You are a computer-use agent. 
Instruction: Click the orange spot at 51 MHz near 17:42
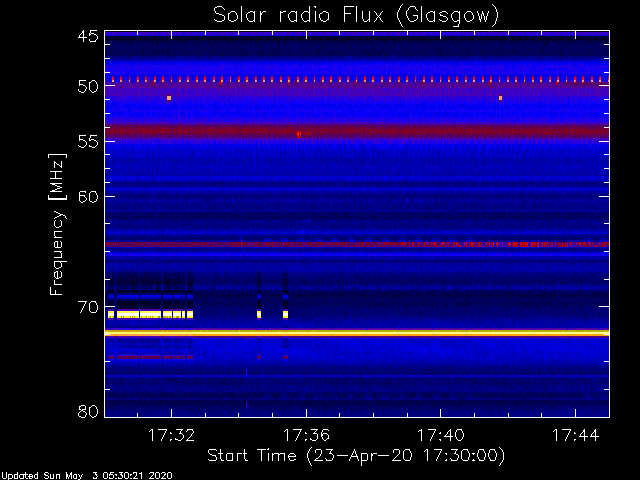pyautogui.click(x=500, y=98)
